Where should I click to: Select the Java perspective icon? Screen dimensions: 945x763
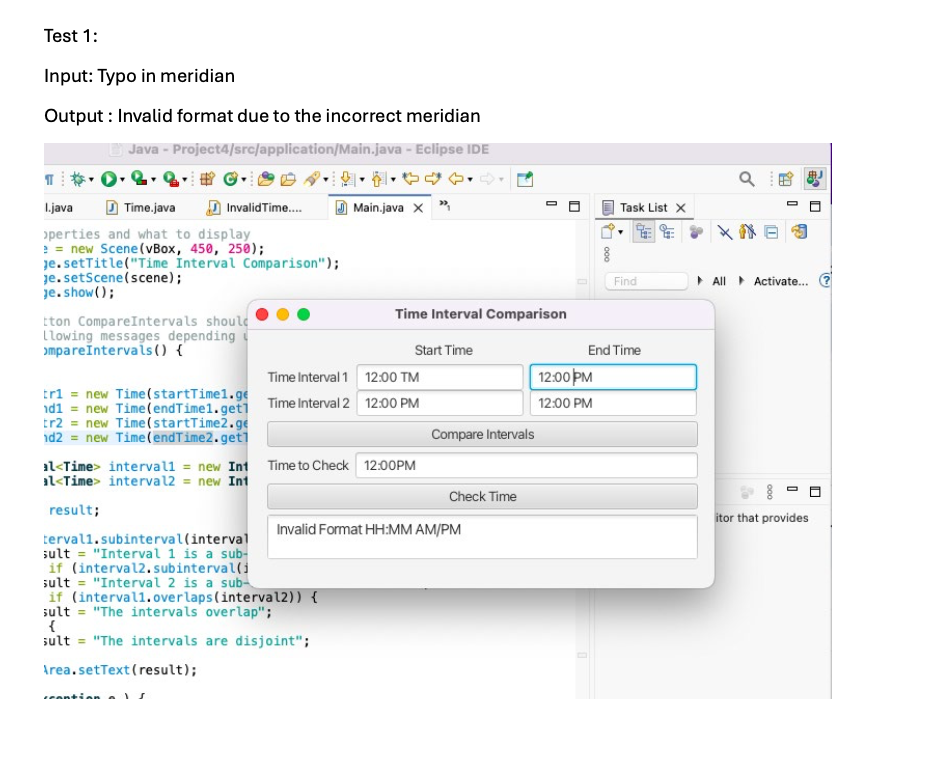click(815, 180)
